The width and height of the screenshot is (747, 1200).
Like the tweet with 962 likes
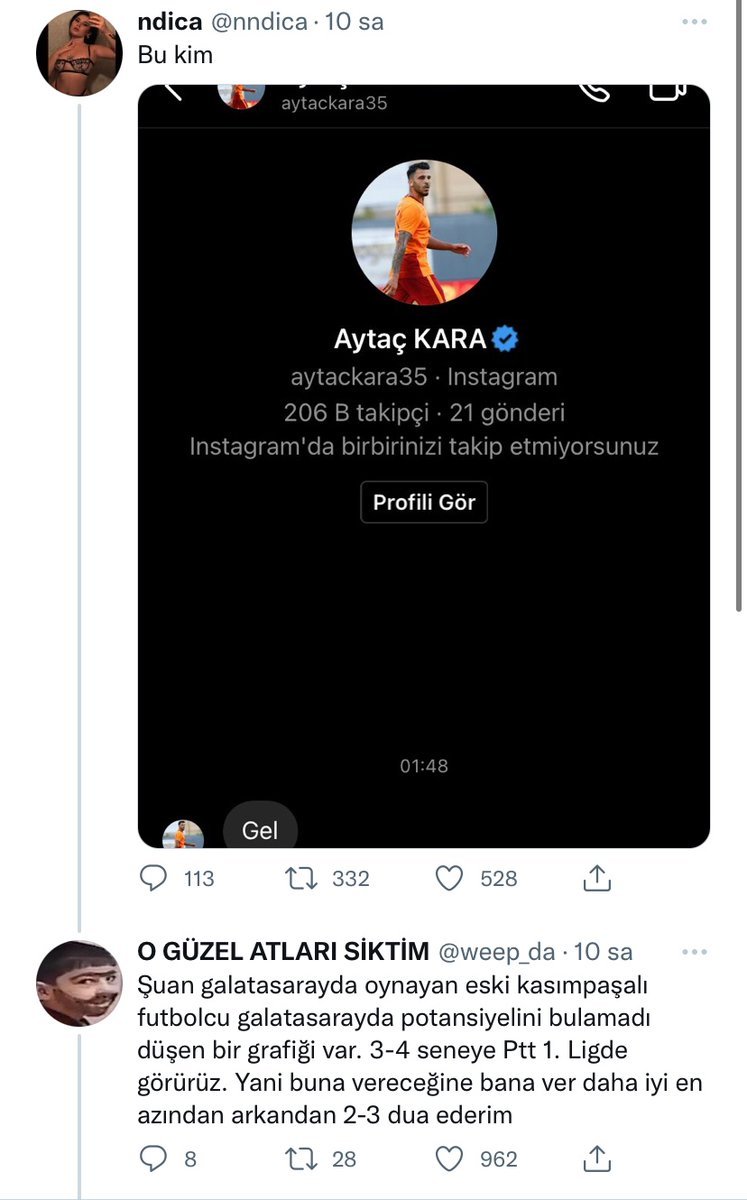(x=451, y=1159)
